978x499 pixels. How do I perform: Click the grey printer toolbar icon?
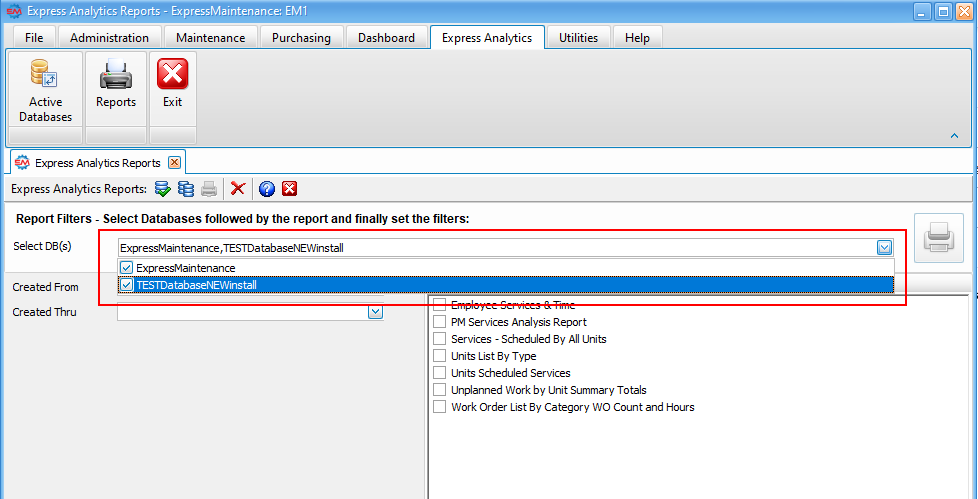[209, 189]
